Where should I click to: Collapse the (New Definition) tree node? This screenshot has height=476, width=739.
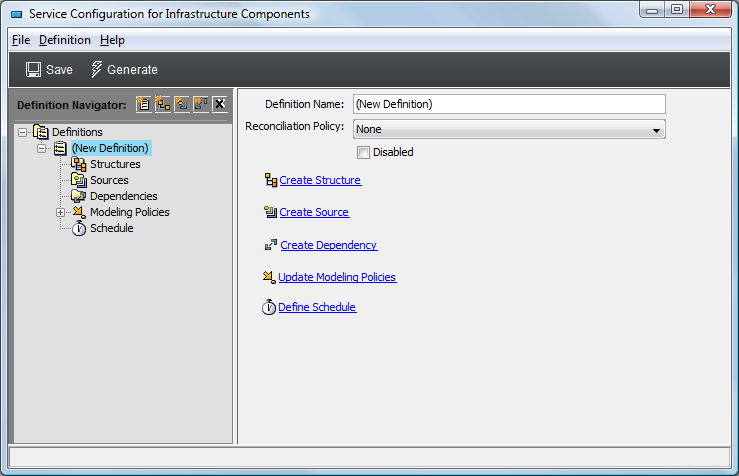pyautogui.click(x=41, y=148)
